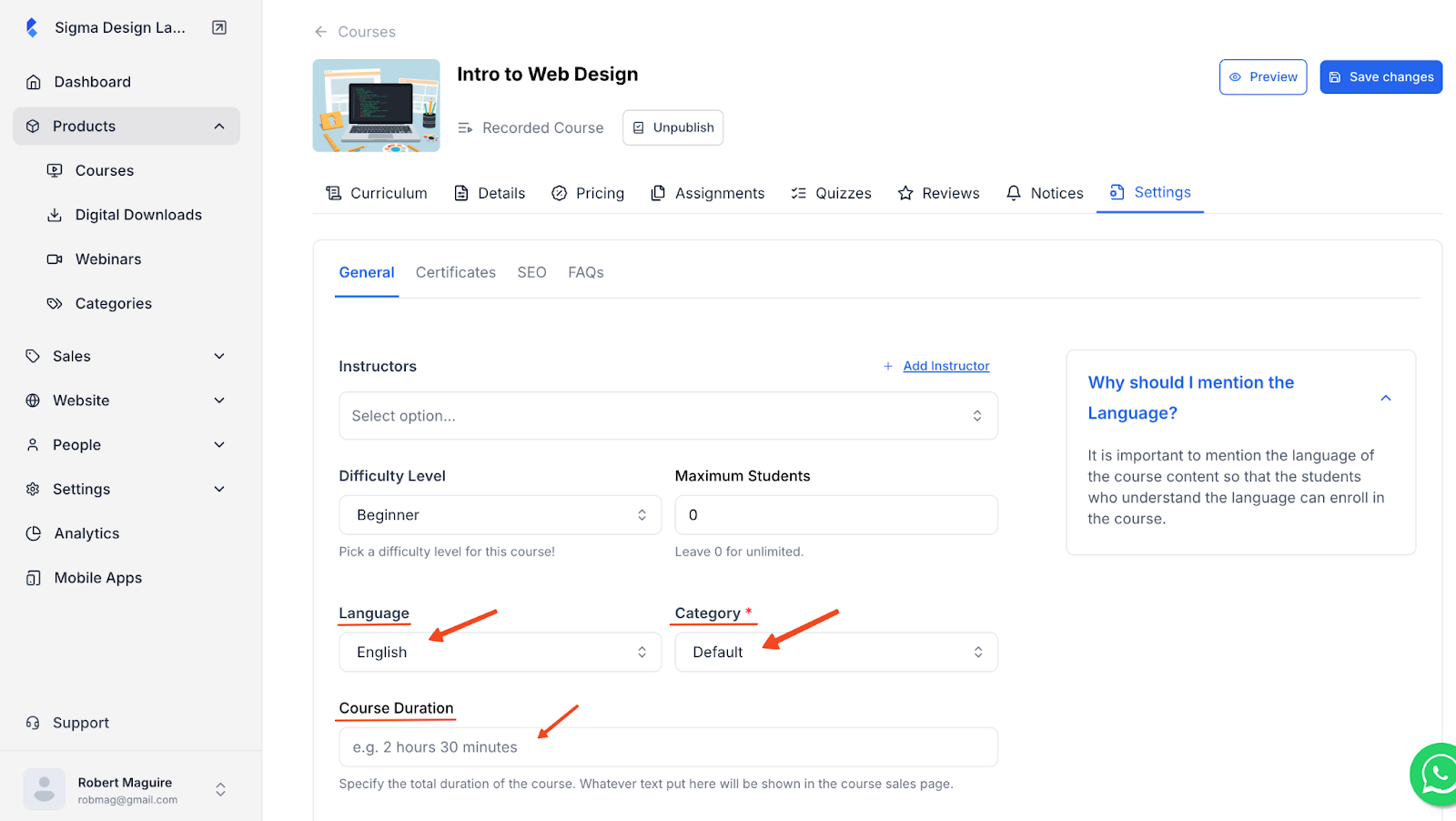Switch to the Reviews tab
1456x821 pixels.
coord(939,193)
